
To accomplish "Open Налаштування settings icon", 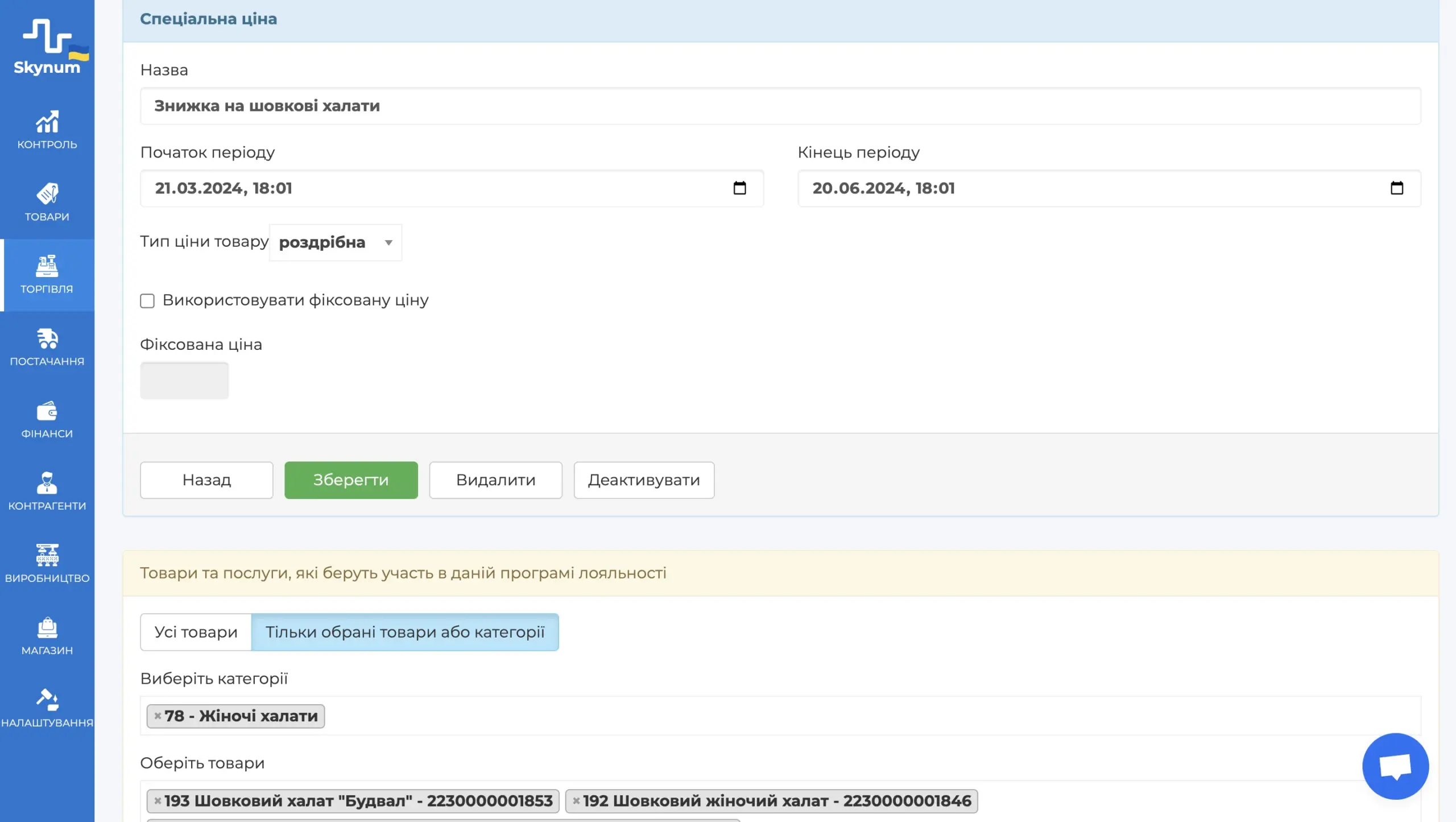I will (47, 700).
